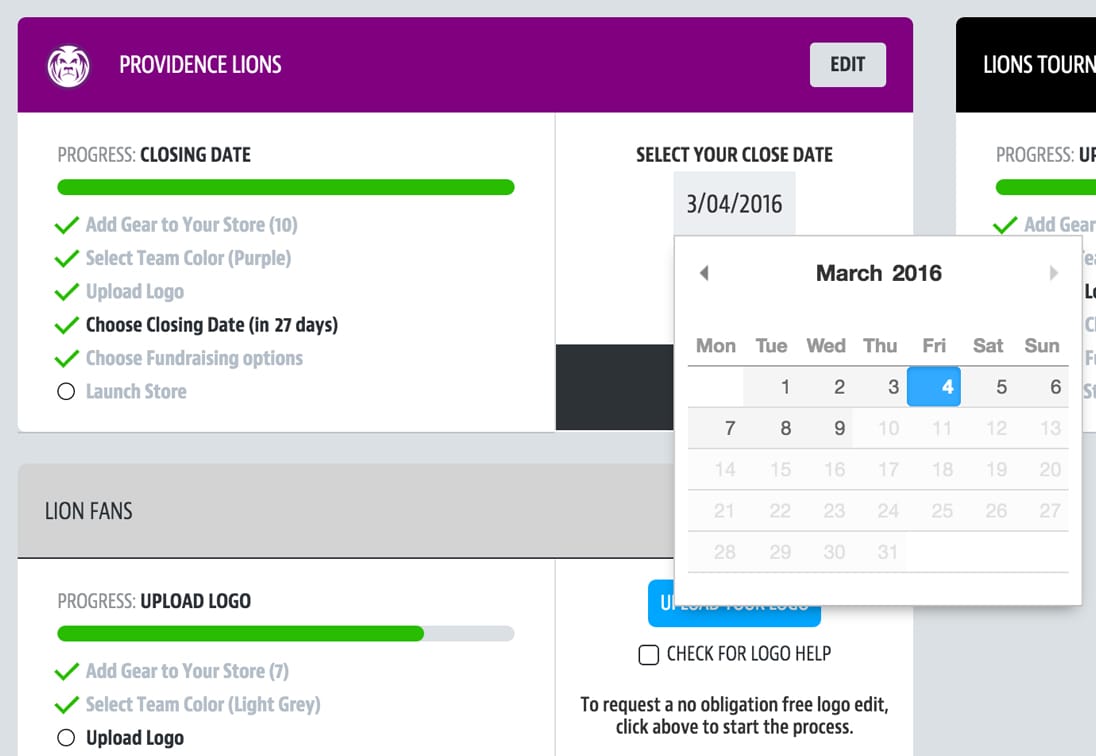This screenshot has height=756, width=1096.
Task: Click the March 2016 calendar title
Action: pos(879,272)
